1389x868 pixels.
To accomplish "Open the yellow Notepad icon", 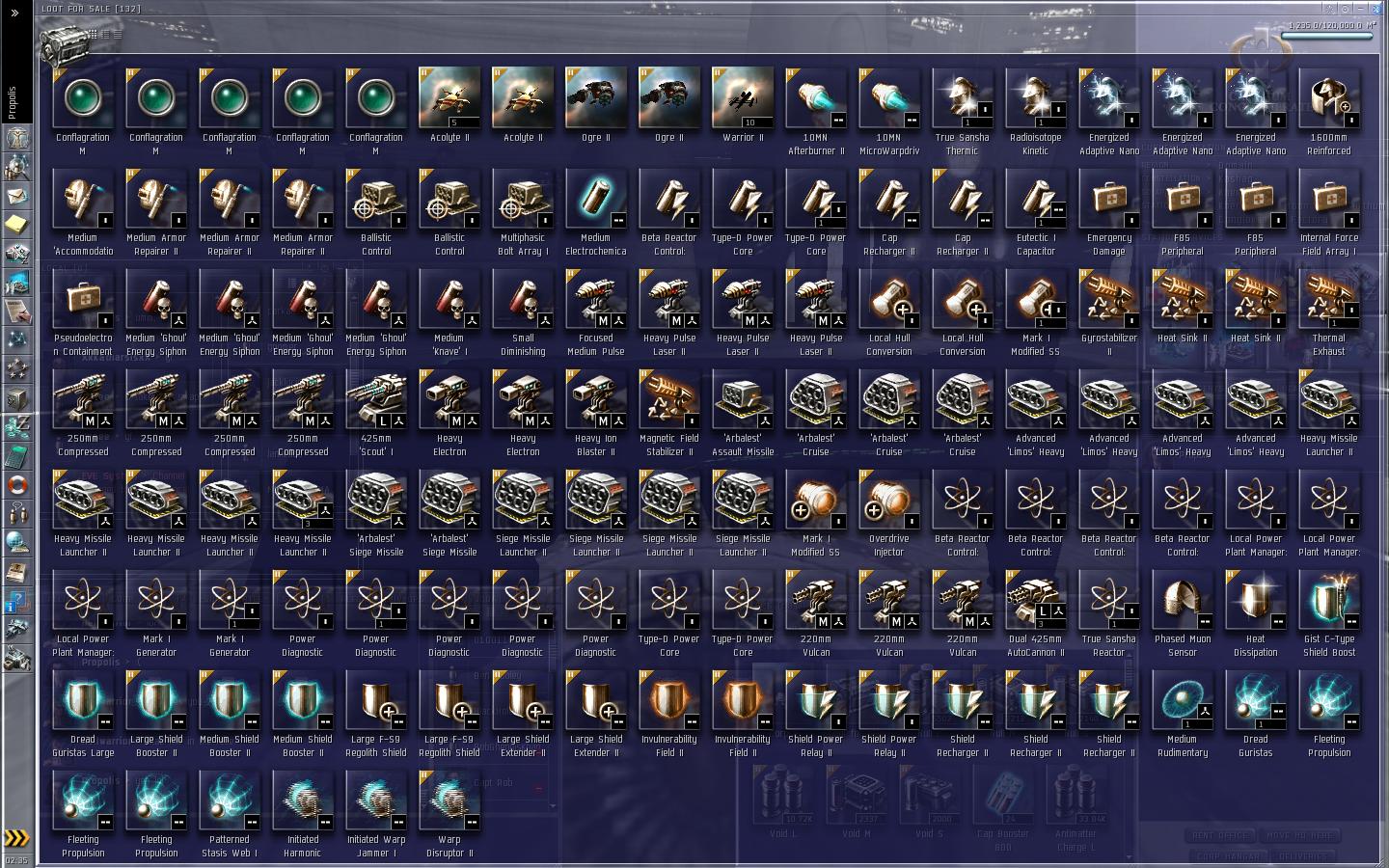I will click(16, 224).
